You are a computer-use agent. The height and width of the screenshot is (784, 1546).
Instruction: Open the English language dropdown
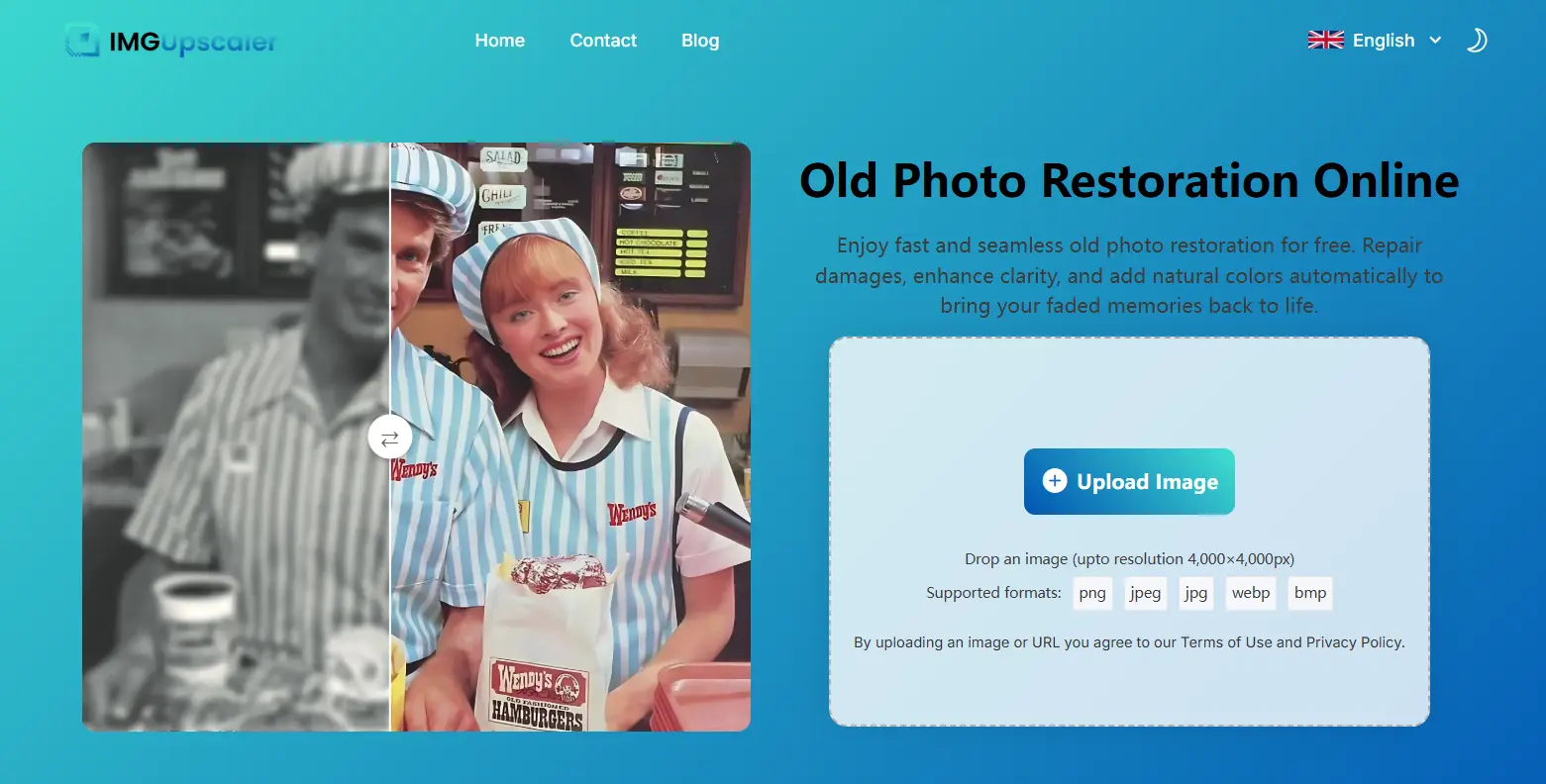(x=1375, y=41)
